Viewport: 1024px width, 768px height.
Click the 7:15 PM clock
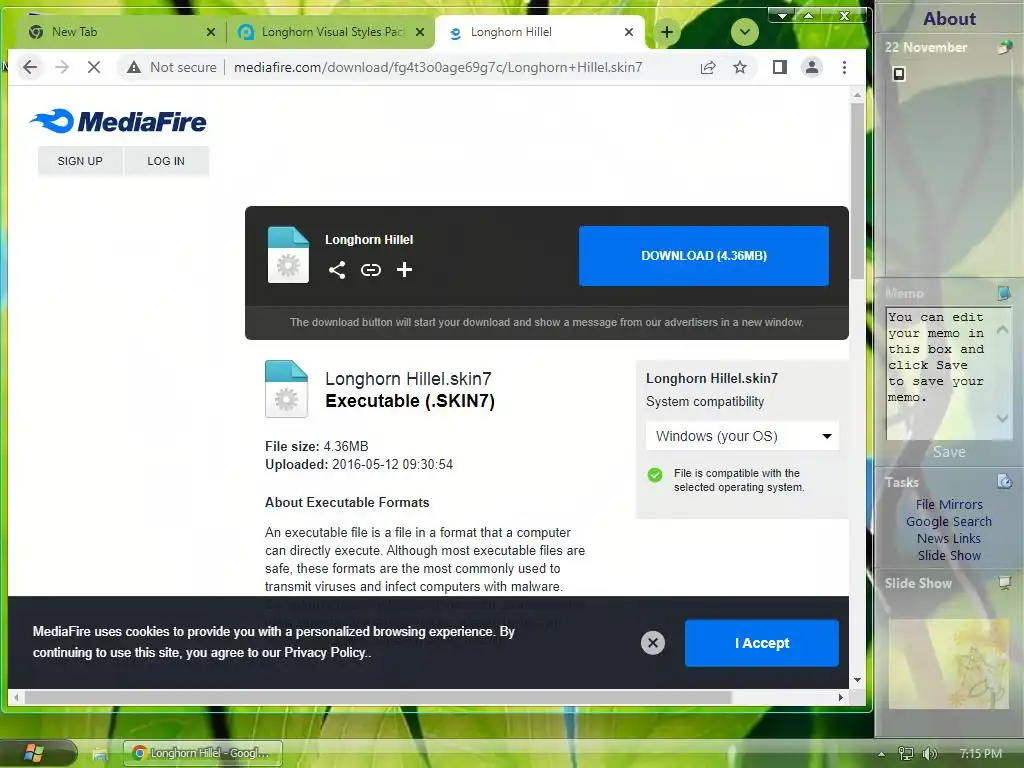[x=980, y=754]
